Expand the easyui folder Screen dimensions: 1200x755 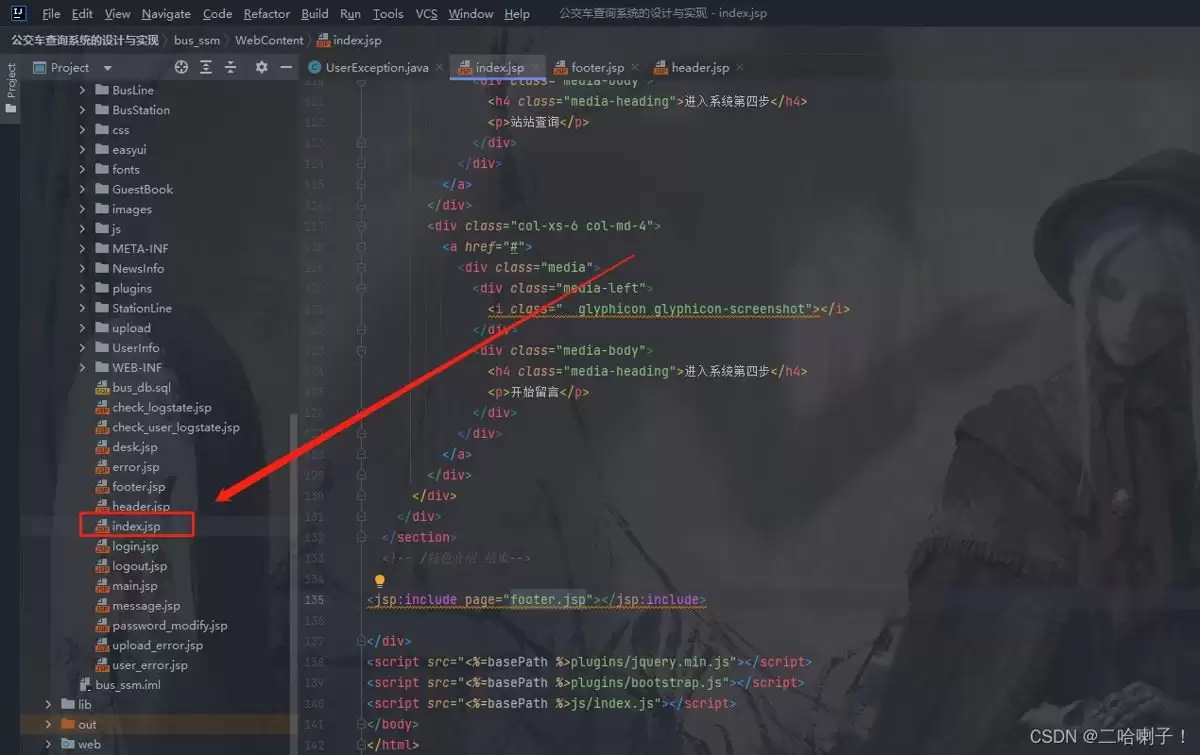coord(82,150)
